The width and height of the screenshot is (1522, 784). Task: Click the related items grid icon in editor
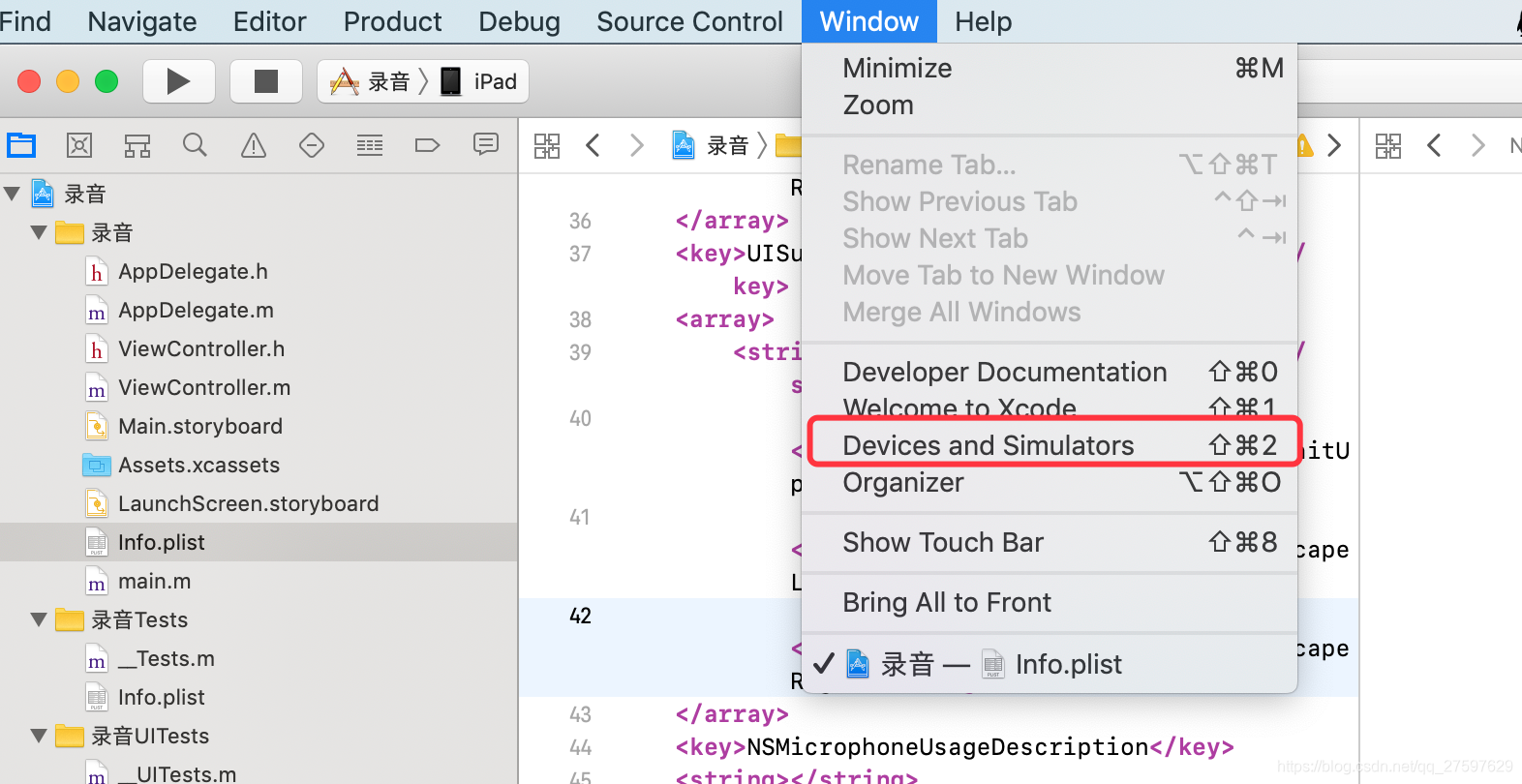547,146
